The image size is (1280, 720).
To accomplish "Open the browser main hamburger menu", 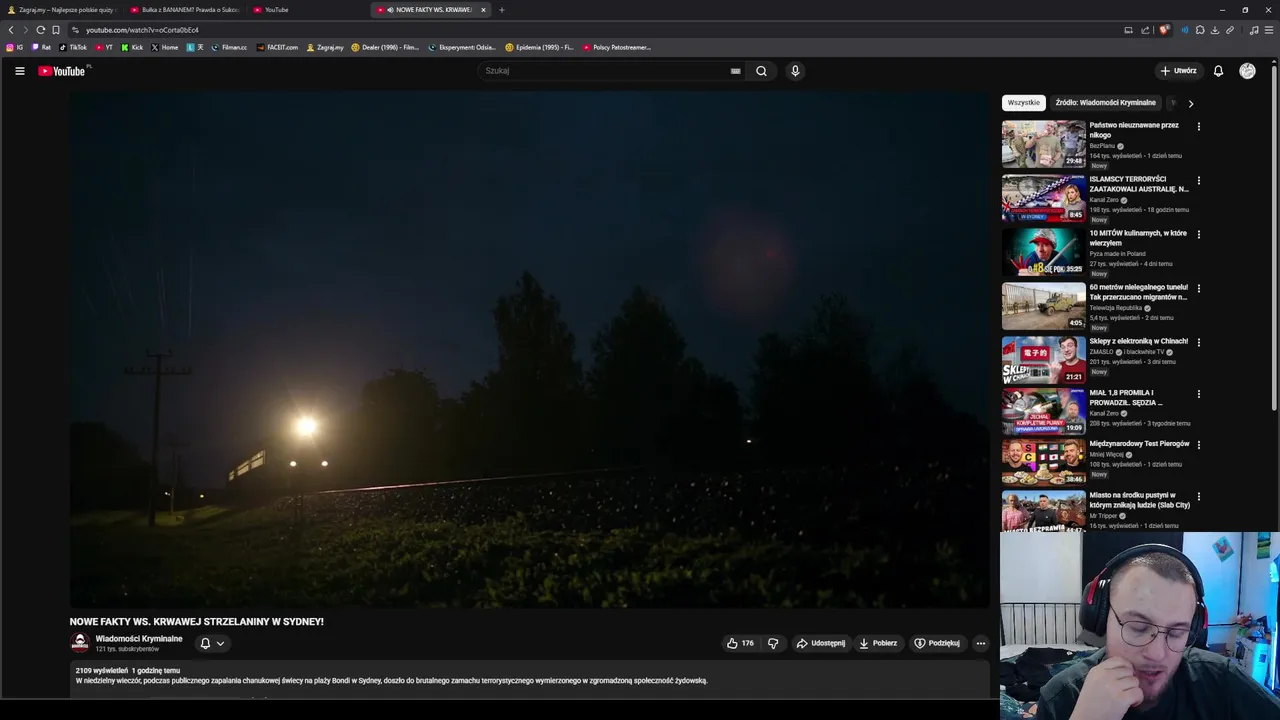I will (1269, 30).
